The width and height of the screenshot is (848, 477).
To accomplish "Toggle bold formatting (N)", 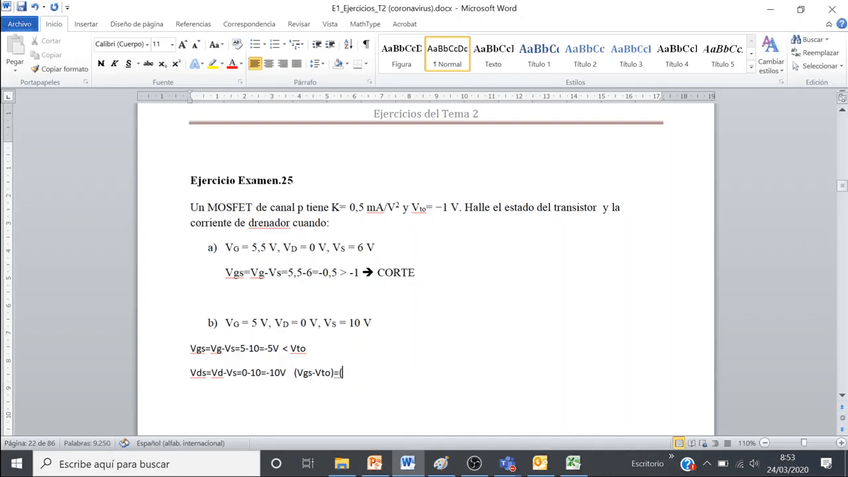I will 101,64.
